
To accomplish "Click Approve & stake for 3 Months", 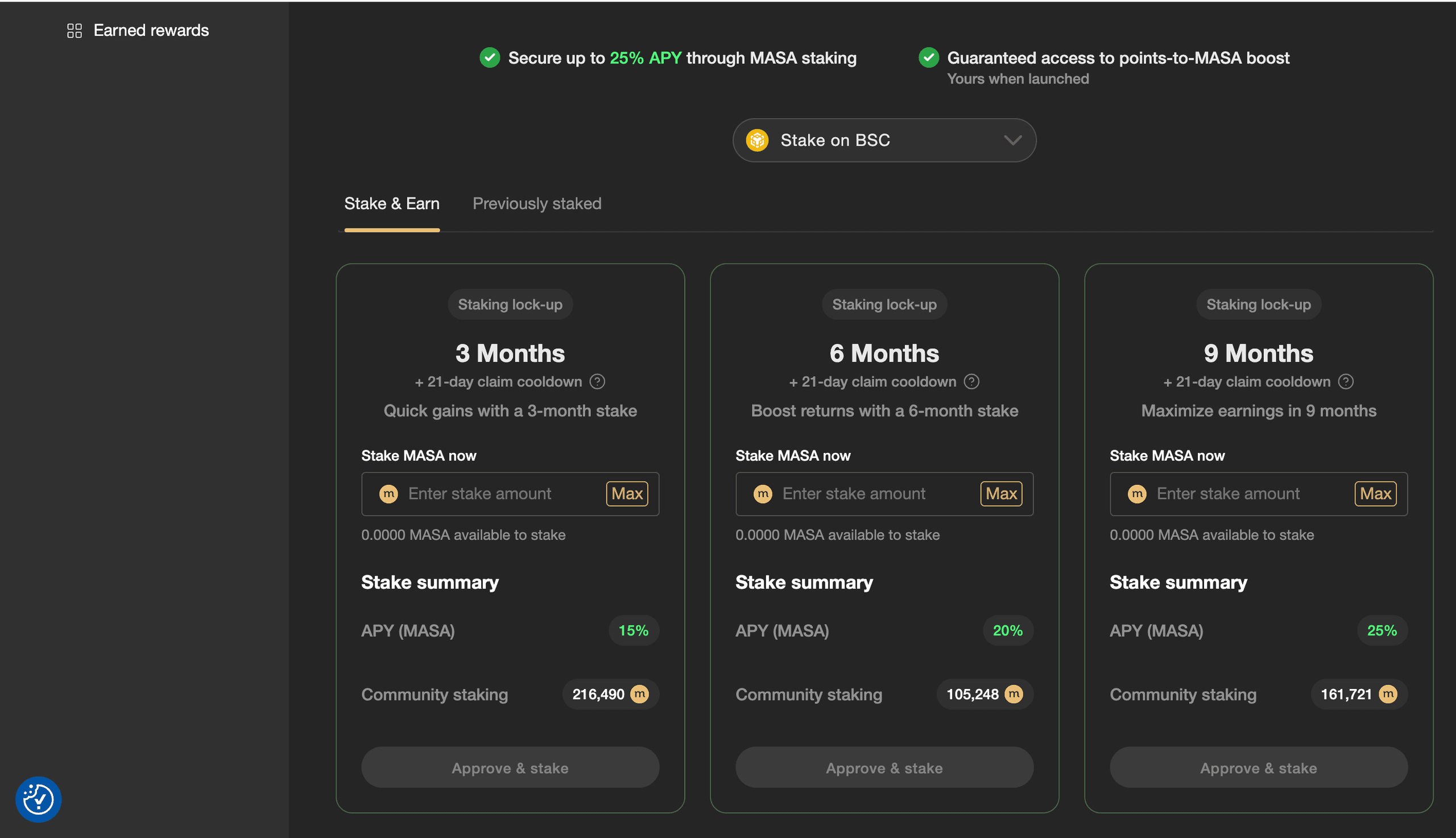I will (x=510, y=768).
